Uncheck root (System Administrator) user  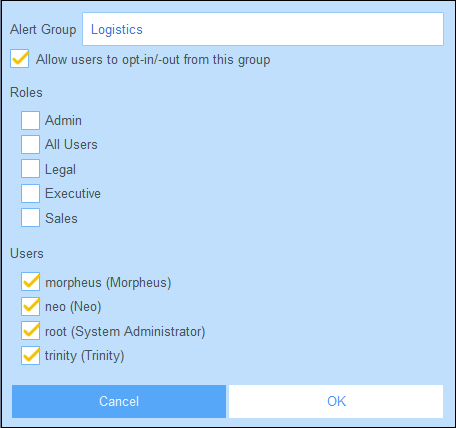click(30, 331)
